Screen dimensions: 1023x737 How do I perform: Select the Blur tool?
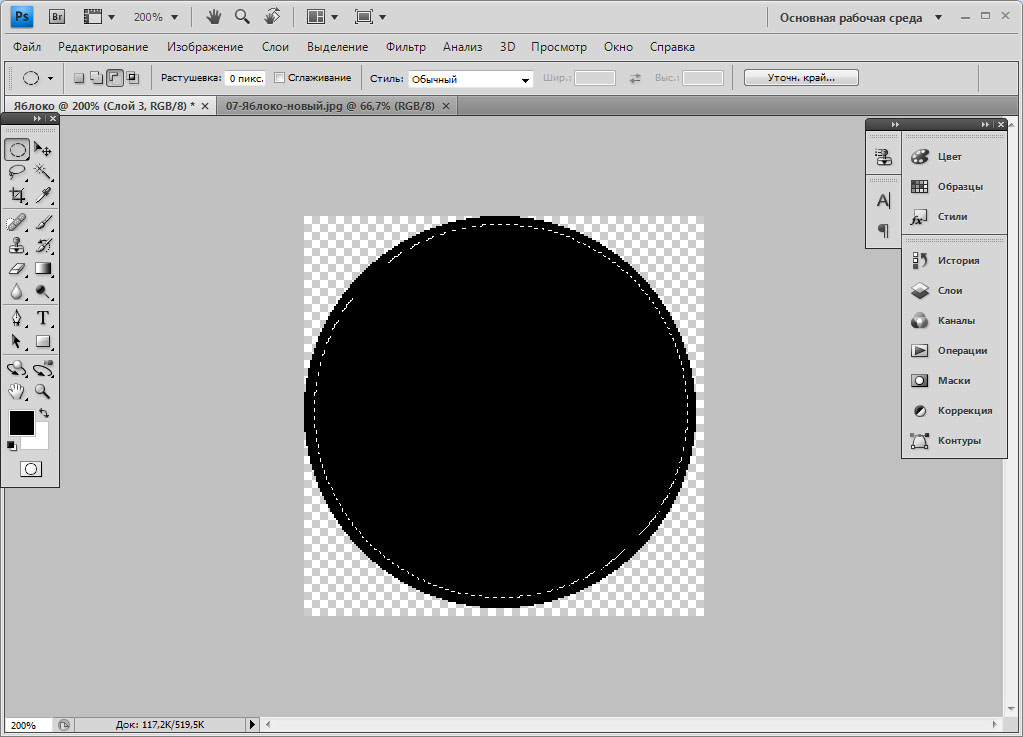(x=17, y=291)
